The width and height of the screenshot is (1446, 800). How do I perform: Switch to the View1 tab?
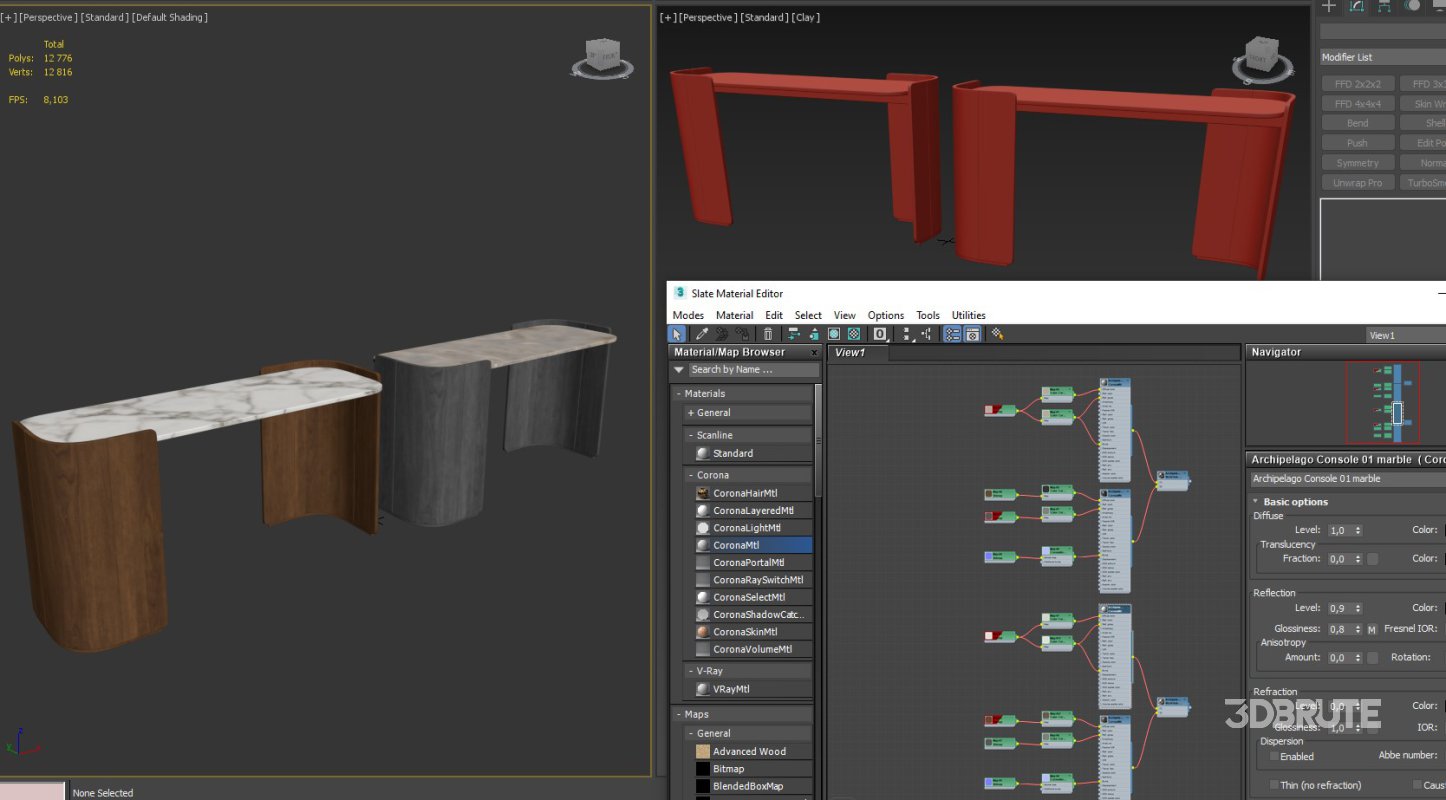pyautogui.click(x=850, y=352)
